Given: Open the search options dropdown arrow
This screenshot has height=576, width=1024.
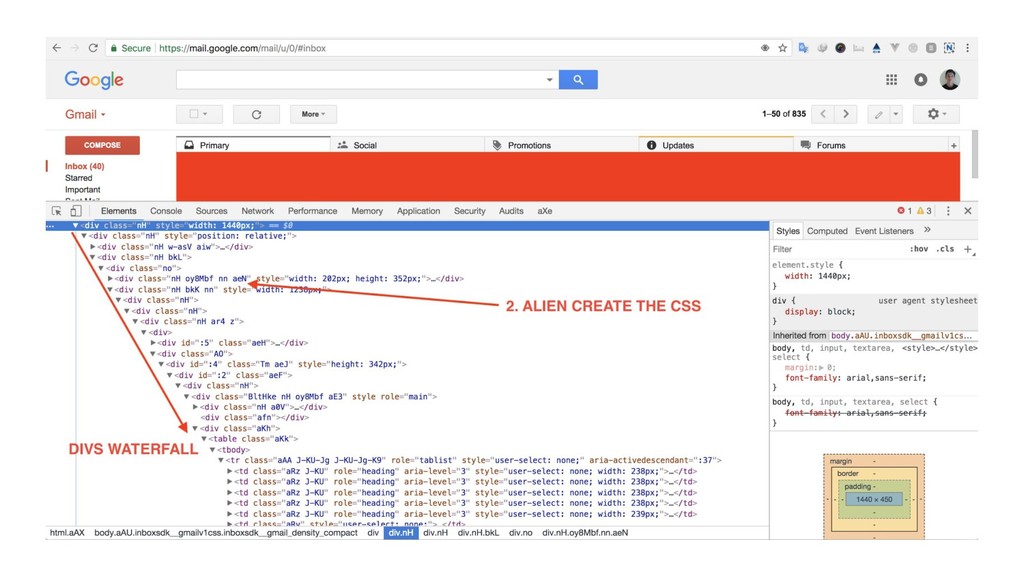Looking at the screenshot, I should click(549, 80).
